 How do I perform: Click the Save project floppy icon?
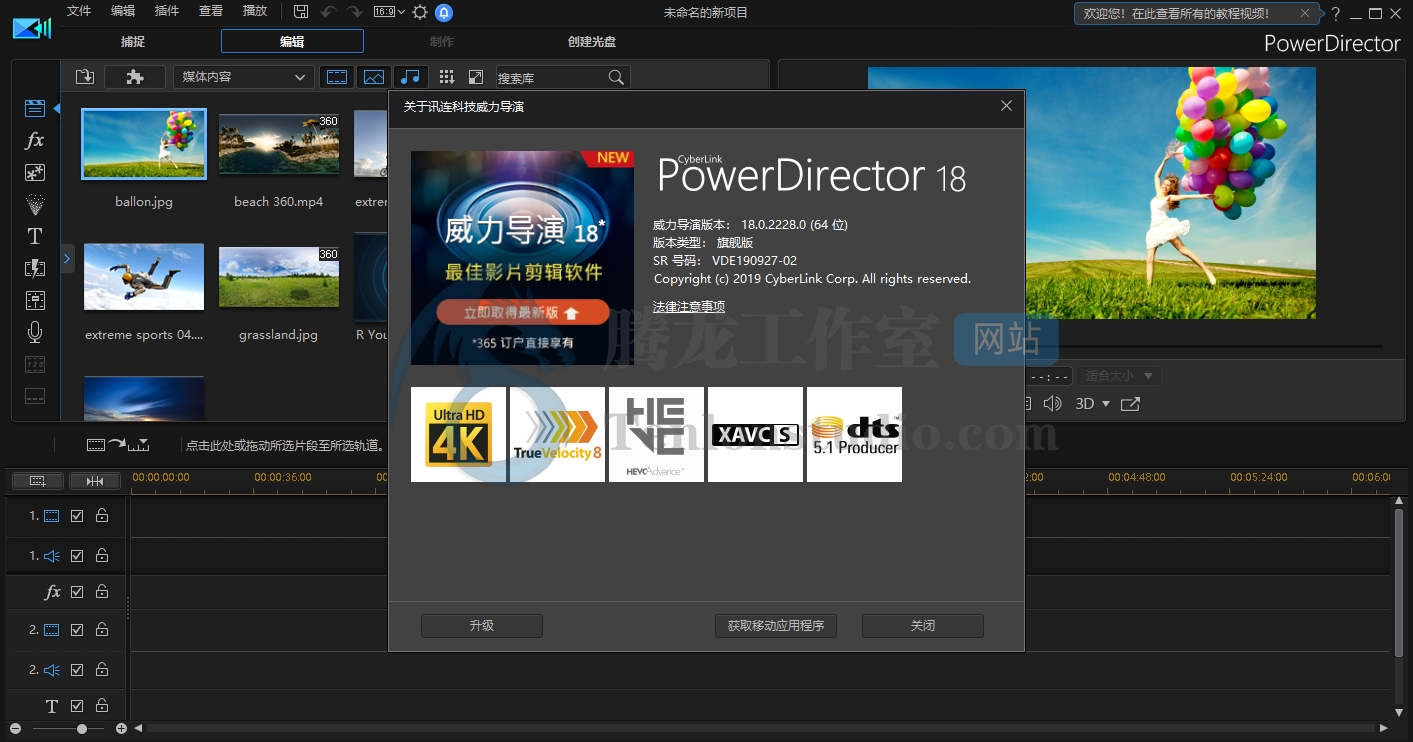[x=302, y=12]
